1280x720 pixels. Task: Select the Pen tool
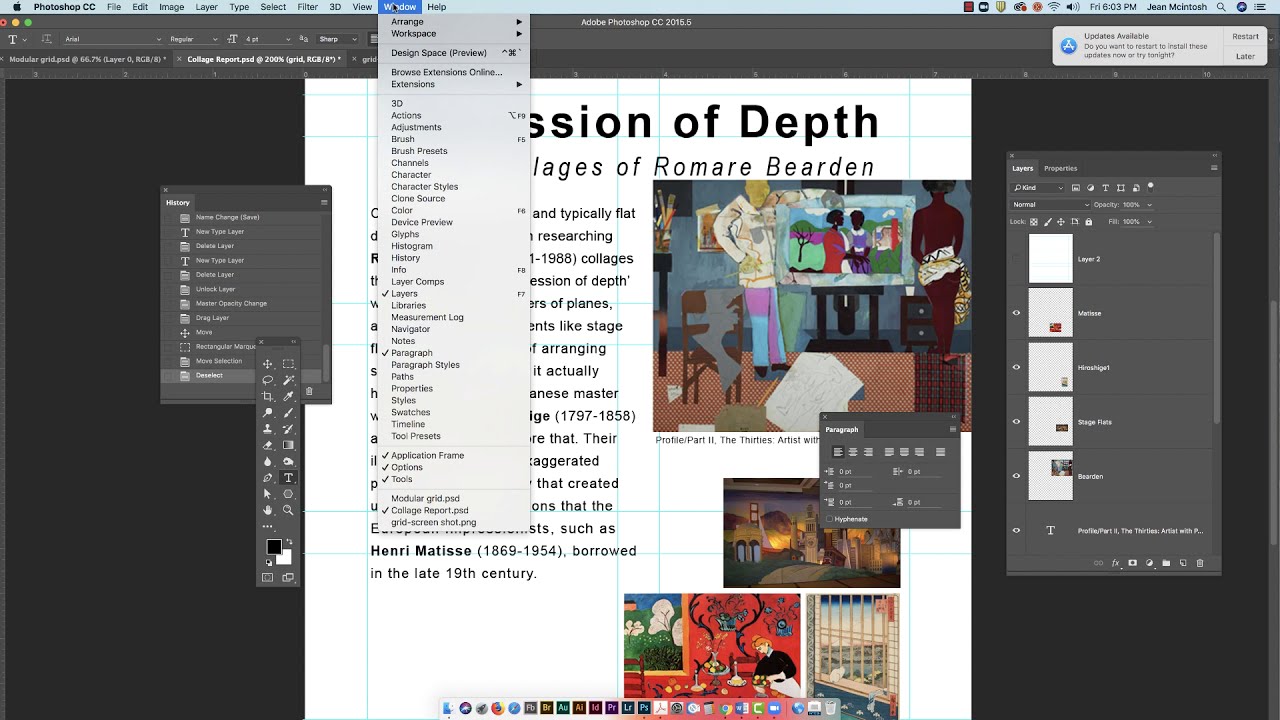tap(268, 478)
